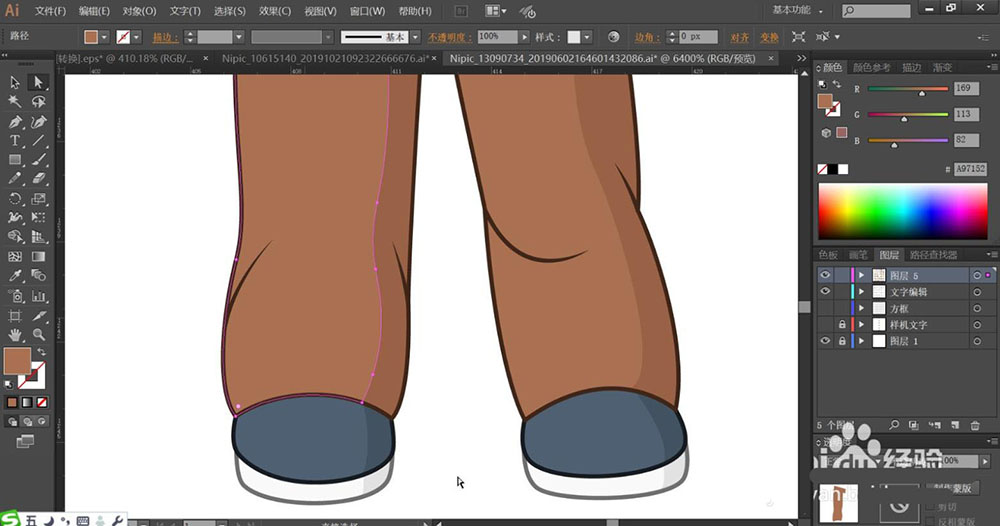This screenshot has width=1000, height=526.
Task: Select the Shape Builder tool
Action: [15, 237]
